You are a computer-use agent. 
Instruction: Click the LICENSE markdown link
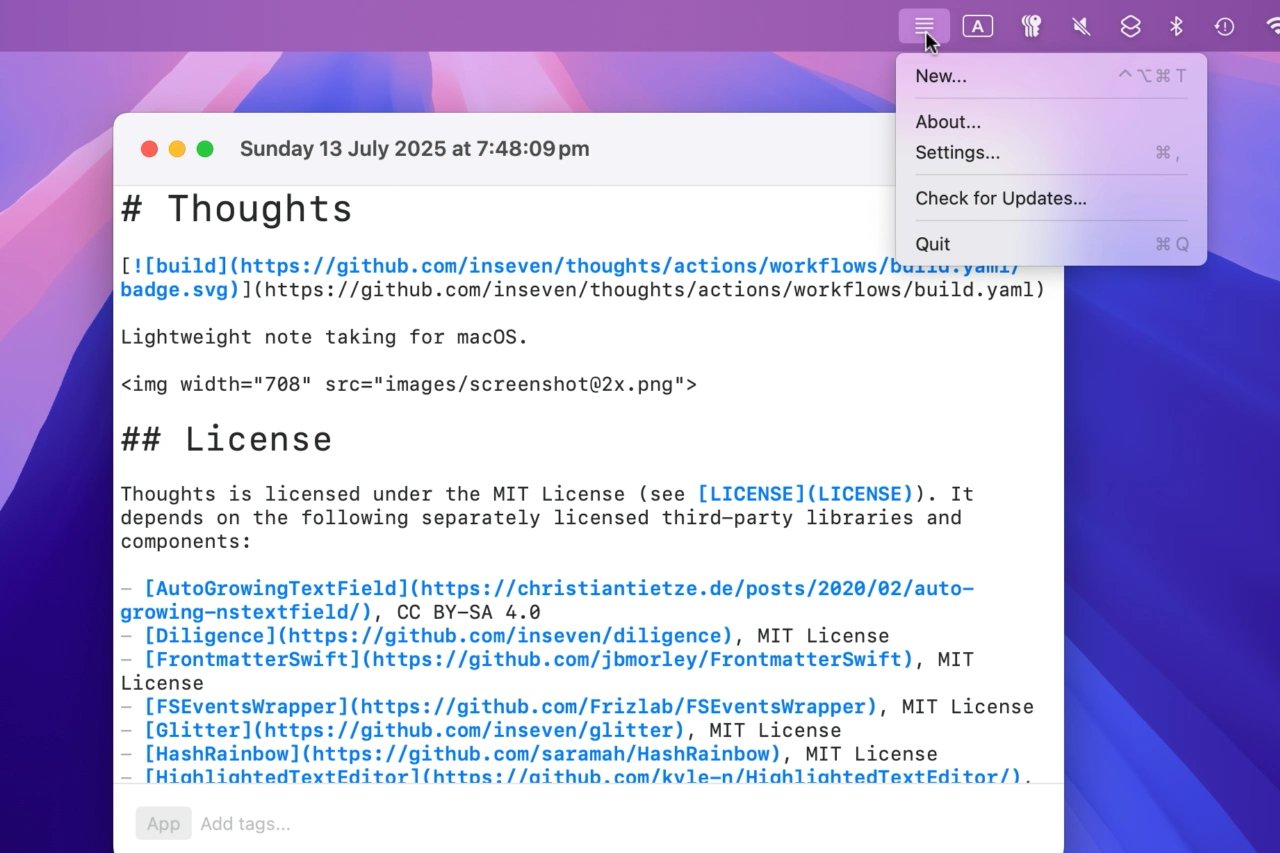805,494
